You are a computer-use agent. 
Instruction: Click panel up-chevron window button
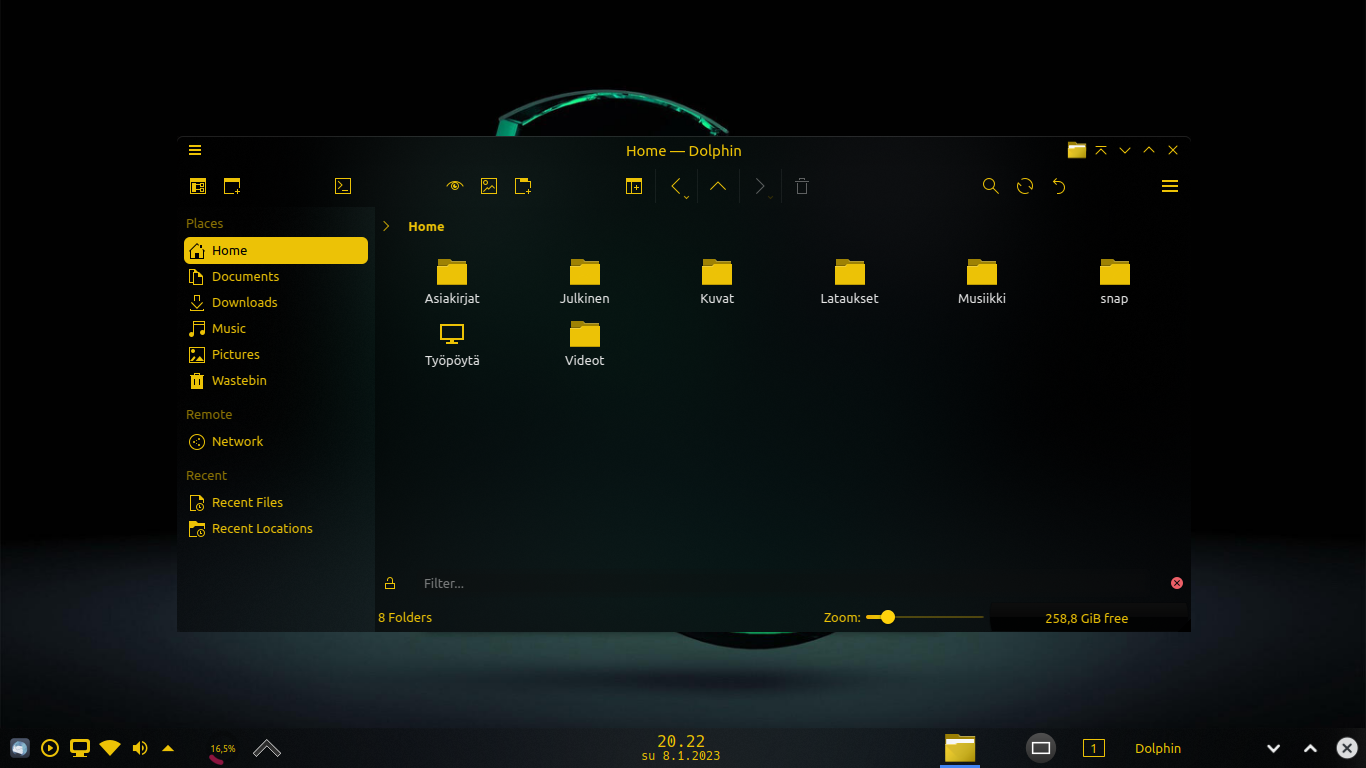1310,748
